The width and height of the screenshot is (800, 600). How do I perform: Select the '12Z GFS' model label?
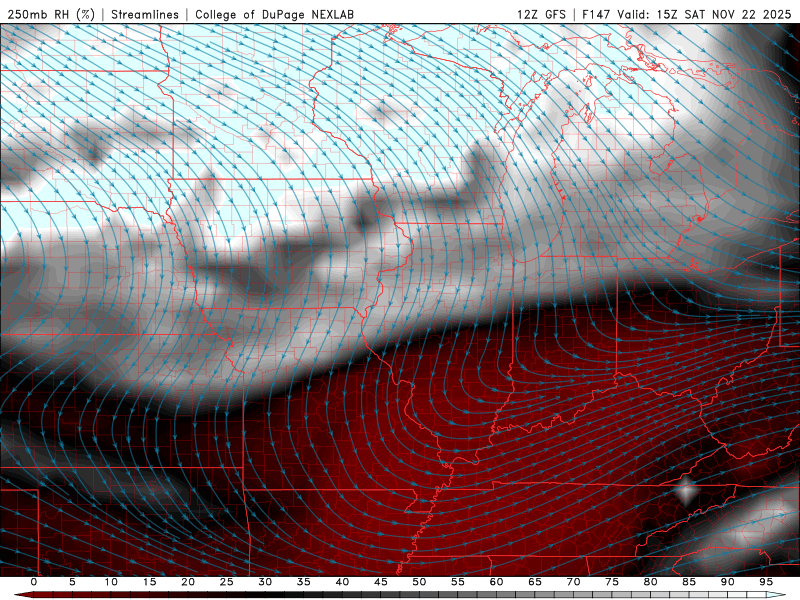[541, 14]
